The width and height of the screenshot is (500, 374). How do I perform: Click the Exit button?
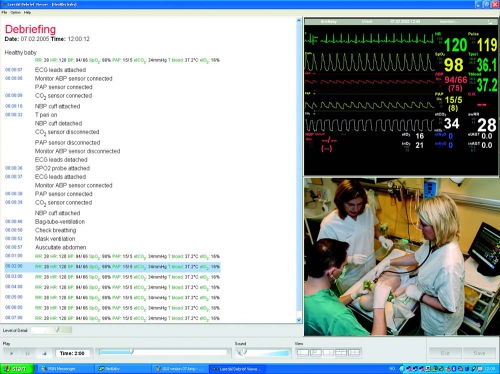(x=445, y=353)
